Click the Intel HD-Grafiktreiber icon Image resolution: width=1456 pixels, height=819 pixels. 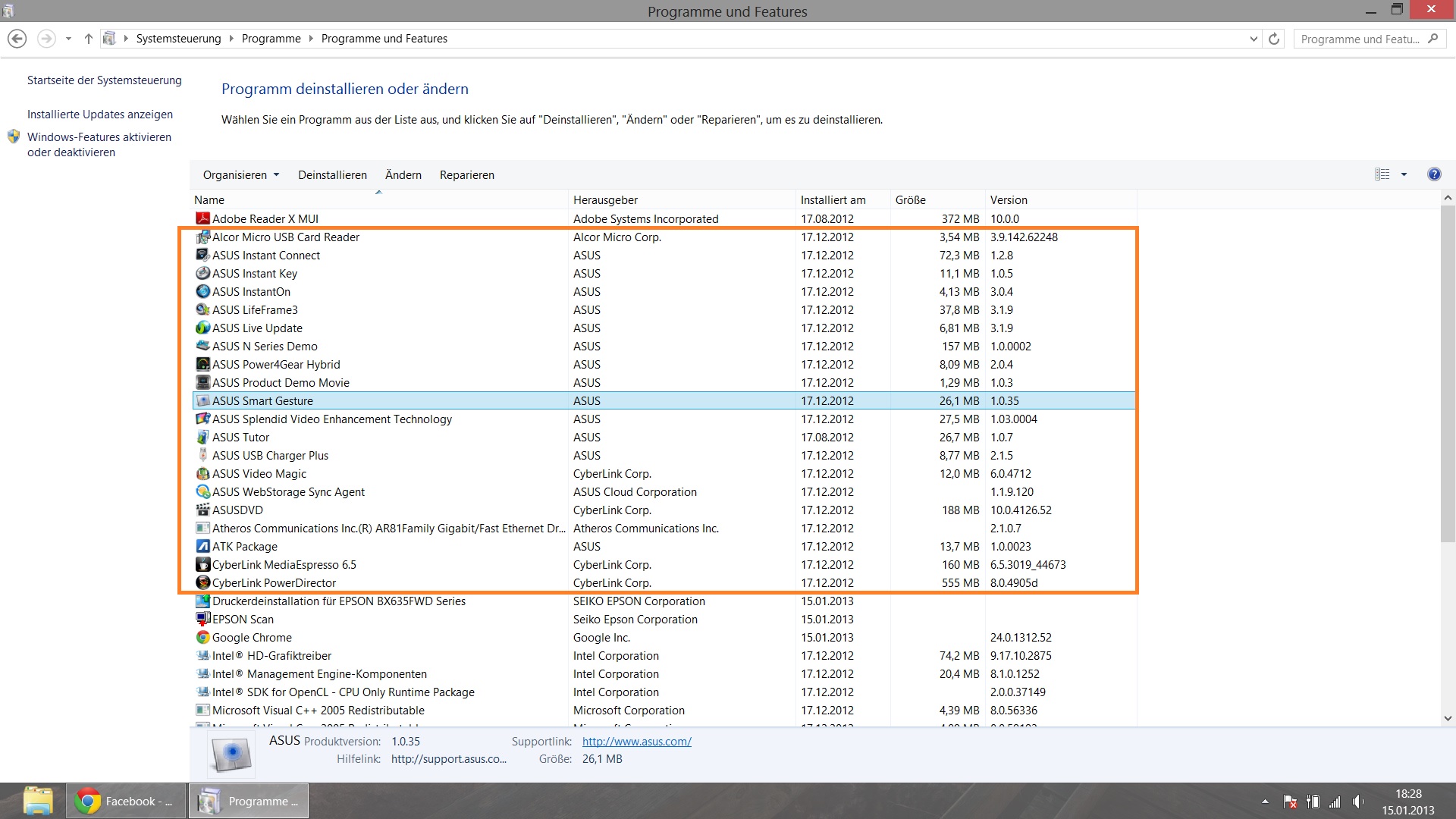click(x=202, y=656)
